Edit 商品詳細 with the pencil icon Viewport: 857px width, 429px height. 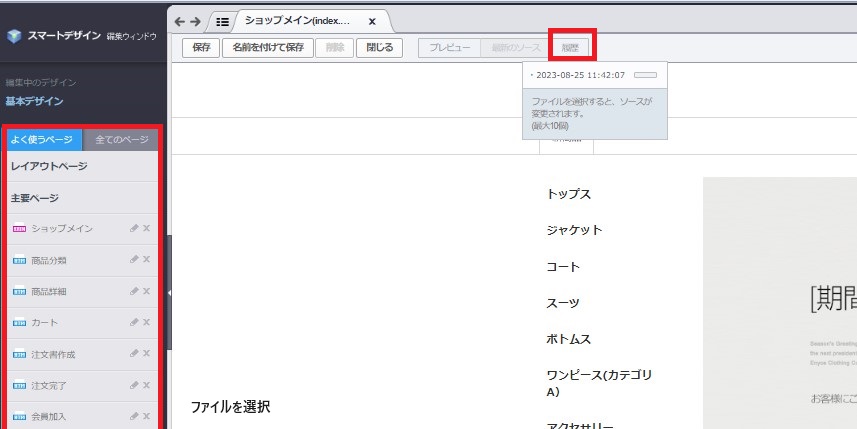coord(134,291)
